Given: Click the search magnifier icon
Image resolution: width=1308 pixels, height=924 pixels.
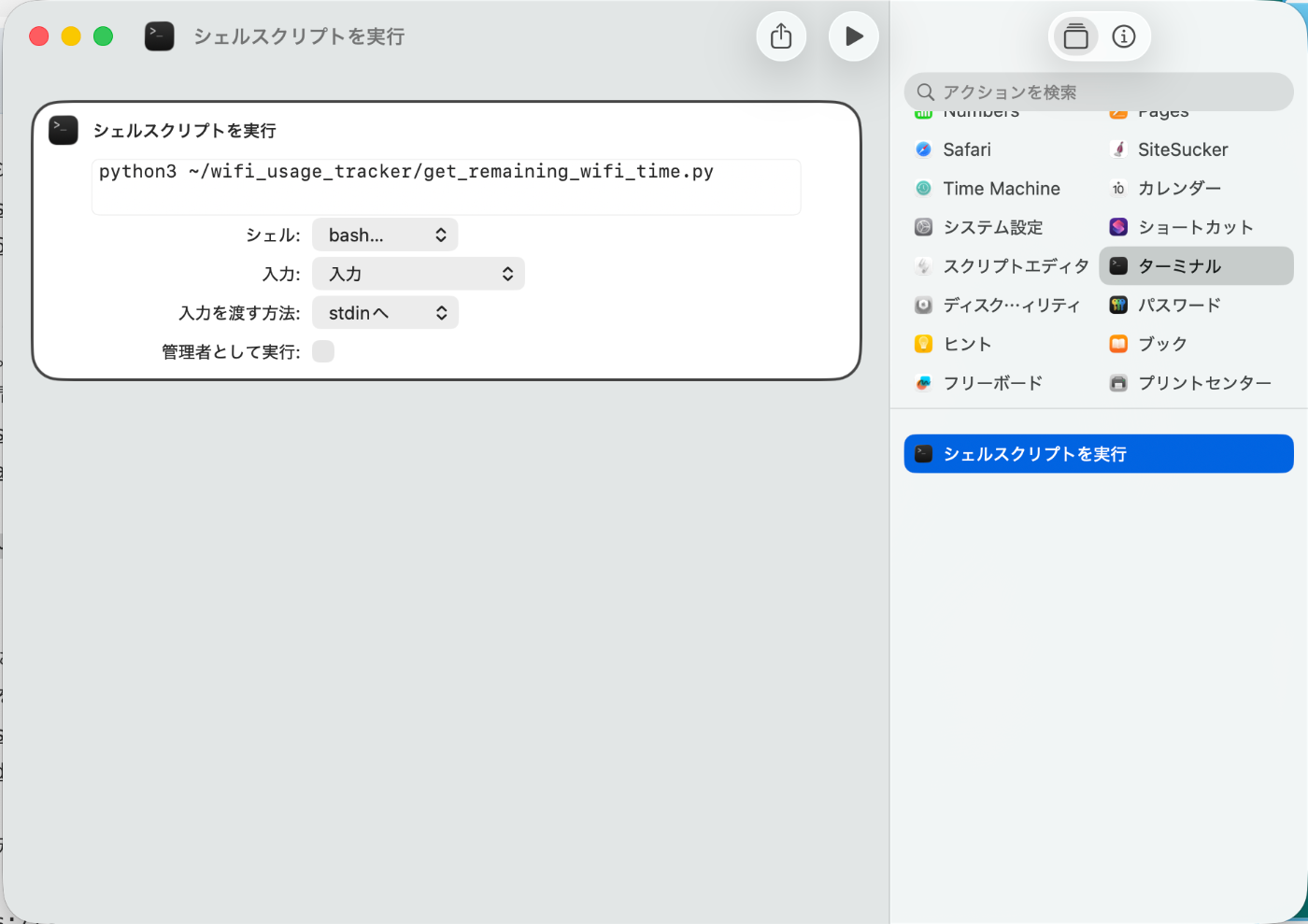Looking at the screenshot, I should tap(926, 92).
